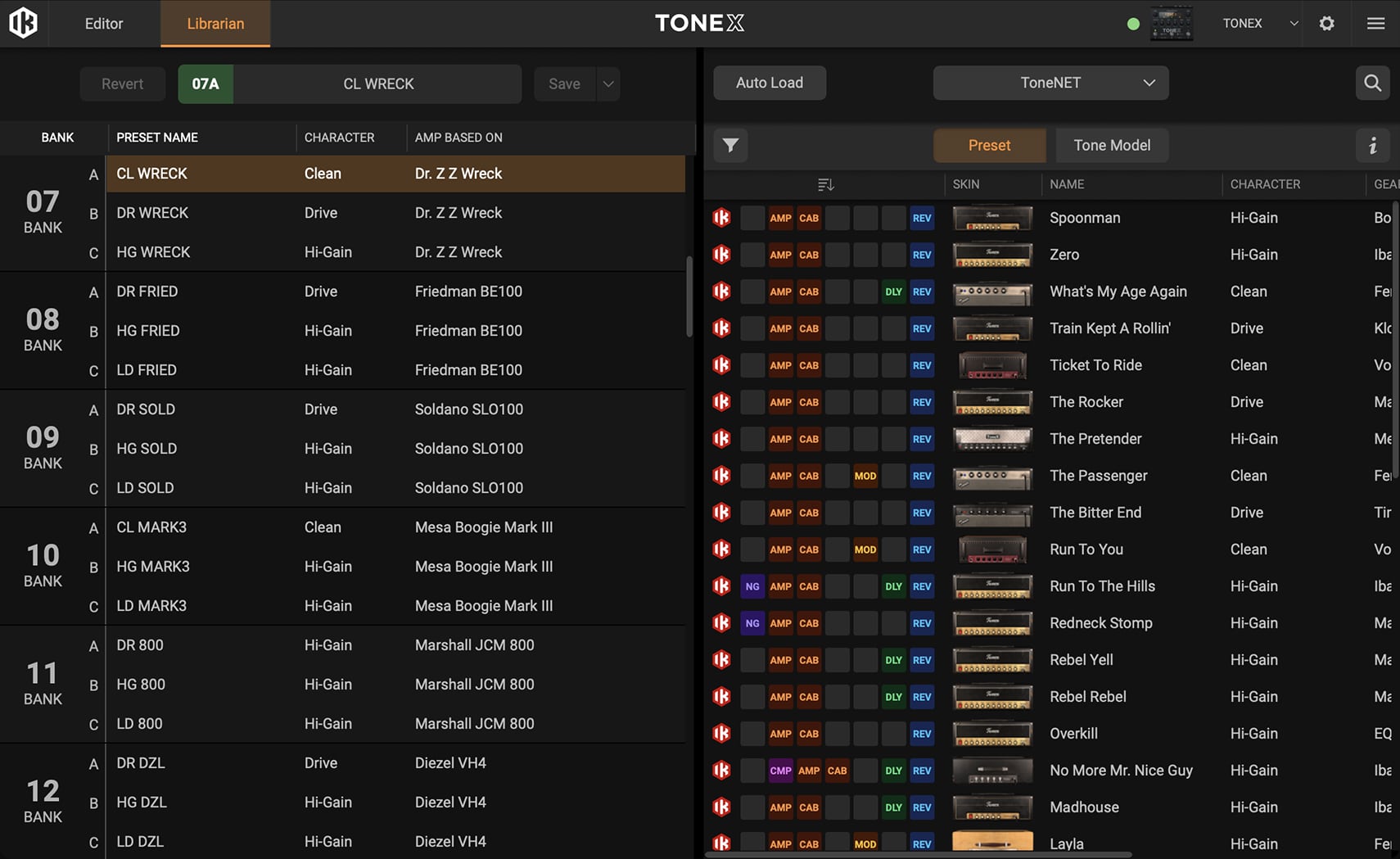Toggle the MOD block on The Passenger
The image size is (1400, 859).
865,476
